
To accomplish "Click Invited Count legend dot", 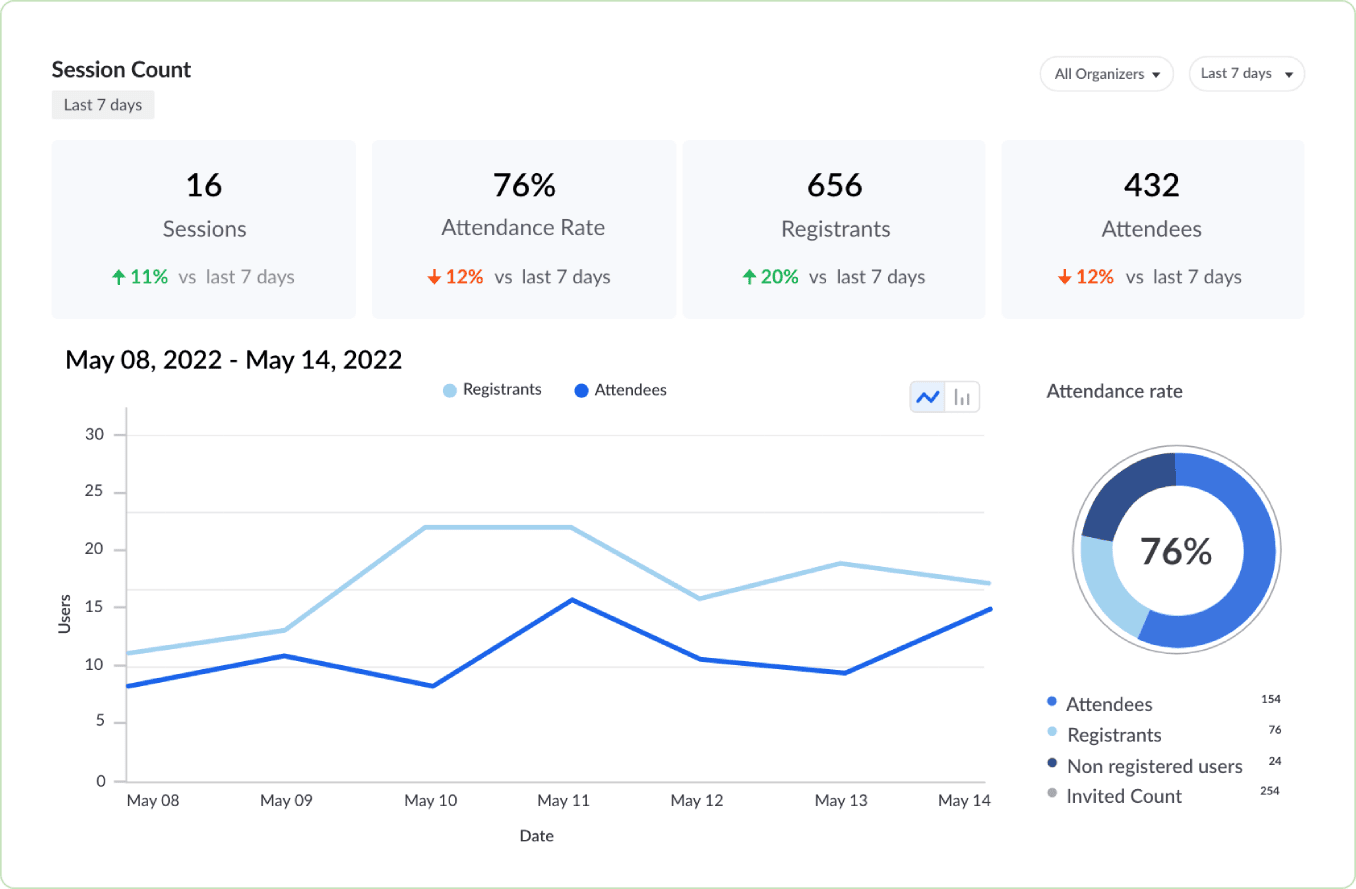I will 1051,796.
